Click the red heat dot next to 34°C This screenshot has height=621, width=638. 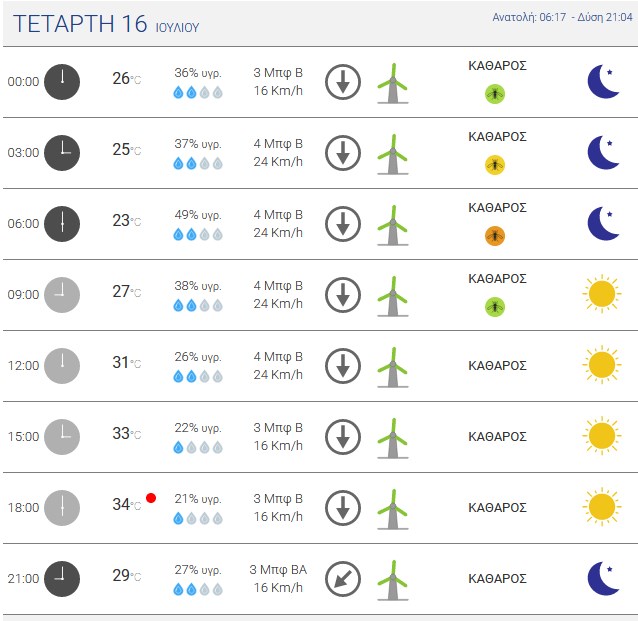point(151,498)
